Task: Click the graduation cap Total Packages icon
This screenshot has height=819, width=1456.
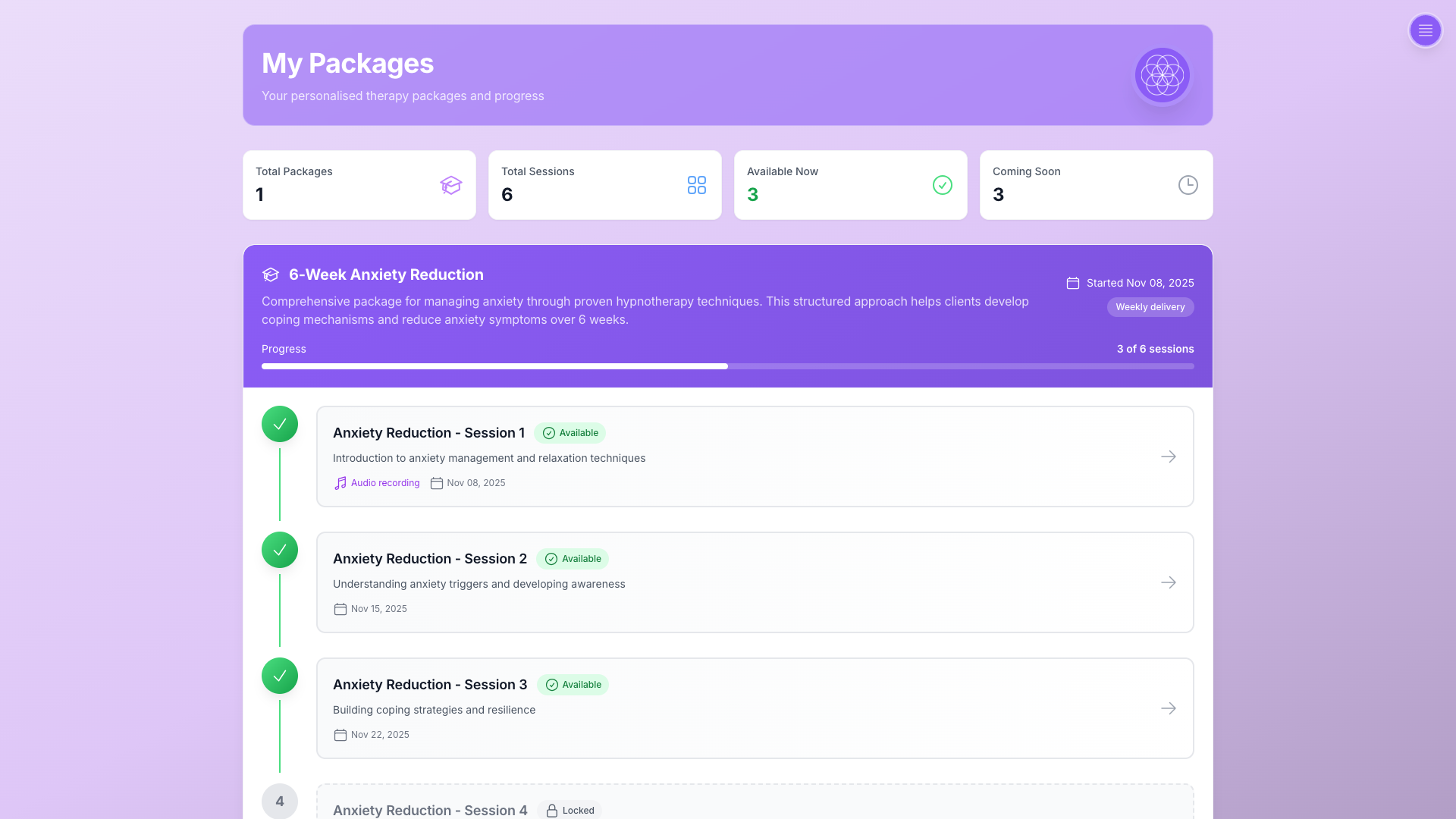Action: 450,185
